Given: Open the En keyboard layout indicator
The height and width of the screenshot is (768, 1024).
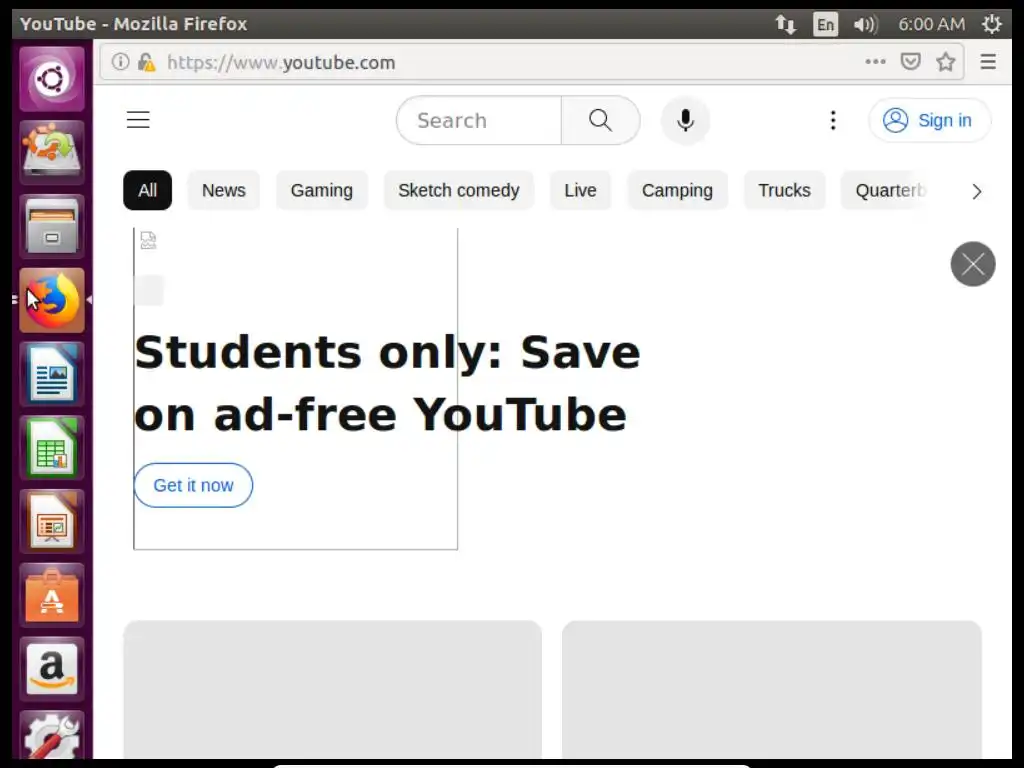Looking at the screenshot, I should click(825, 24).
